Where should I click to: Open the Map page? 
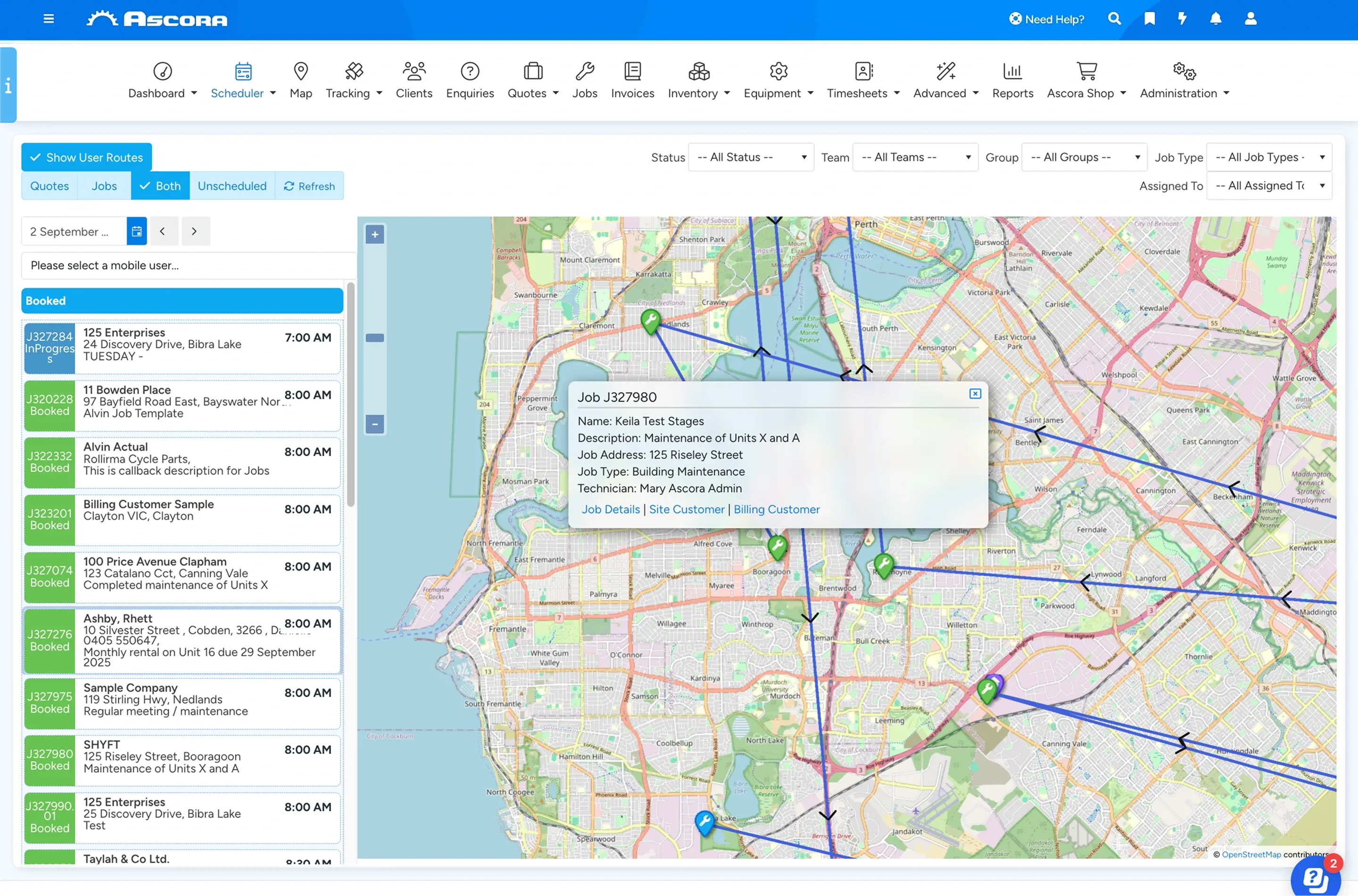coord(301,80)
